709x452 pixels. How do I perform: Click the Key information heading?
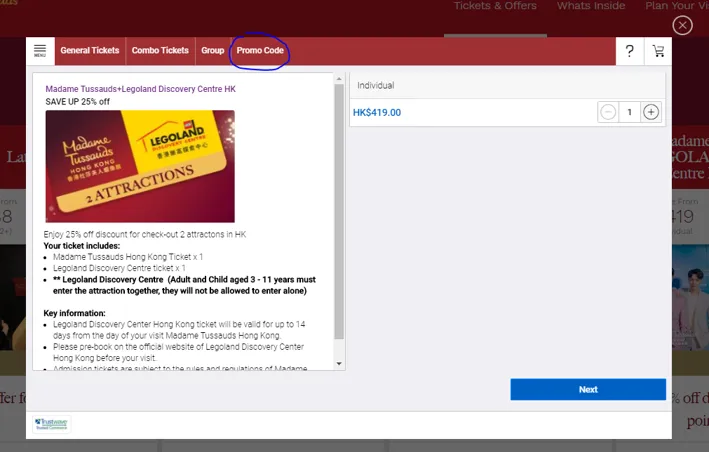tap(74, 313)
